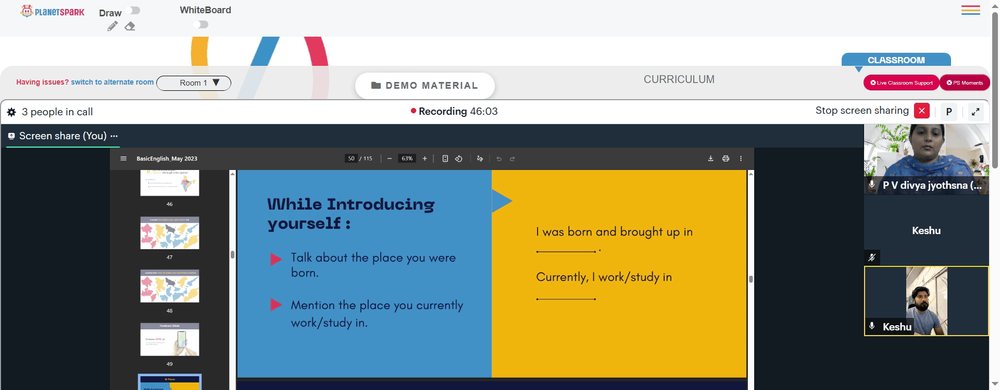Click Stop screen sharing text

(862, 110)
